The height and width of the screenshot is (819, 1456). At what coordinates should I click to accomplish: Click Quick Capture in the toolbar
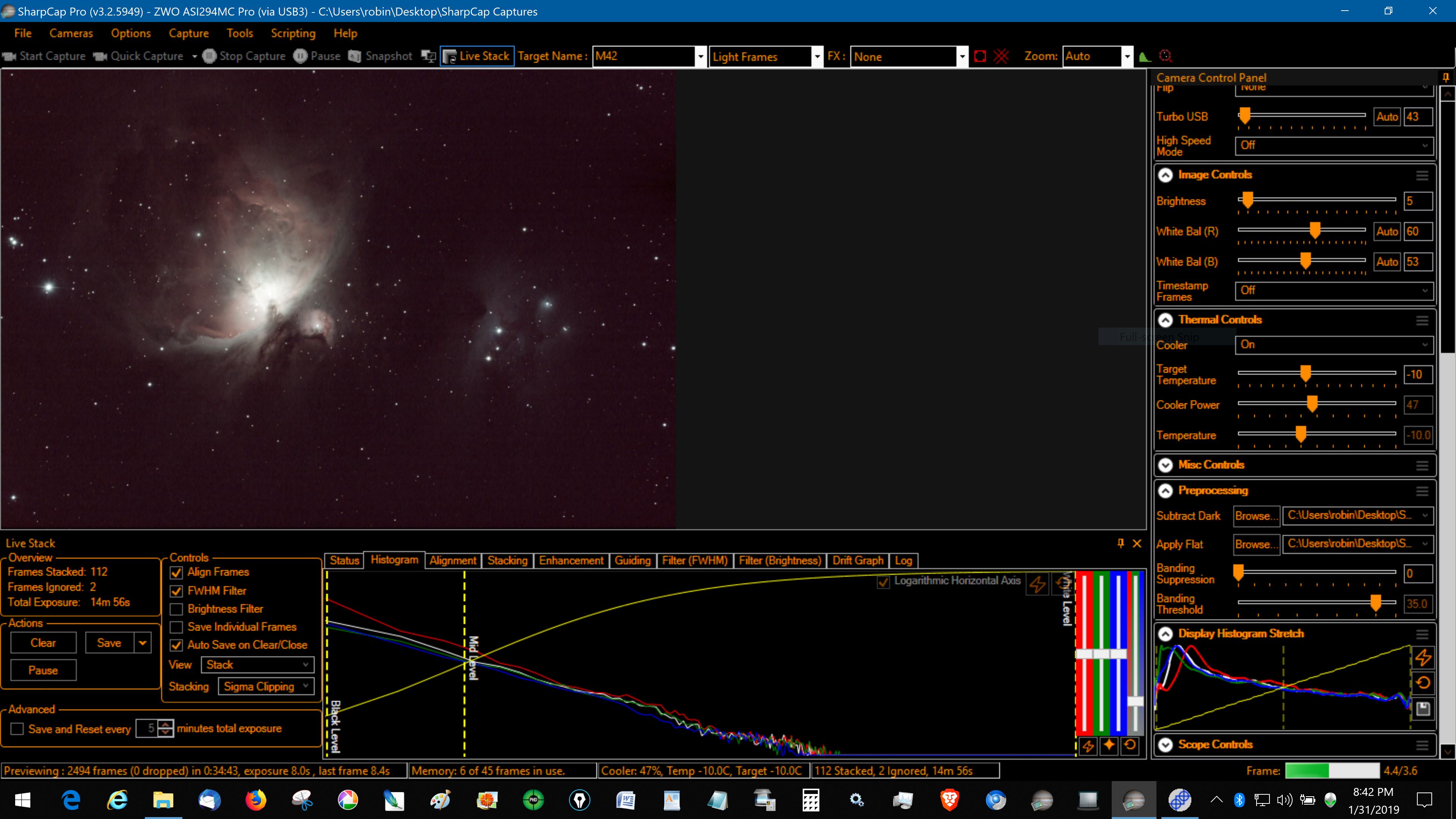138,56
